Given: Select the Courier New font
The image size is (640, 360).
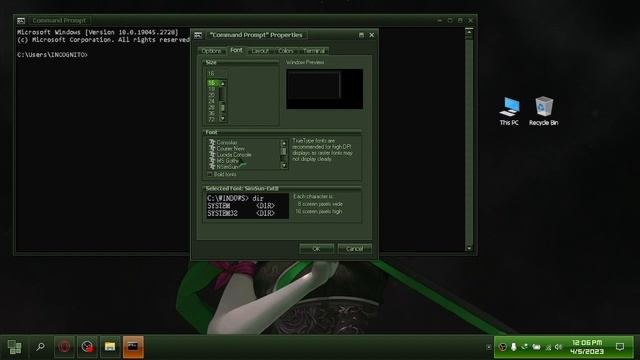Looking at the screenshot, I should tap(231, 149).
